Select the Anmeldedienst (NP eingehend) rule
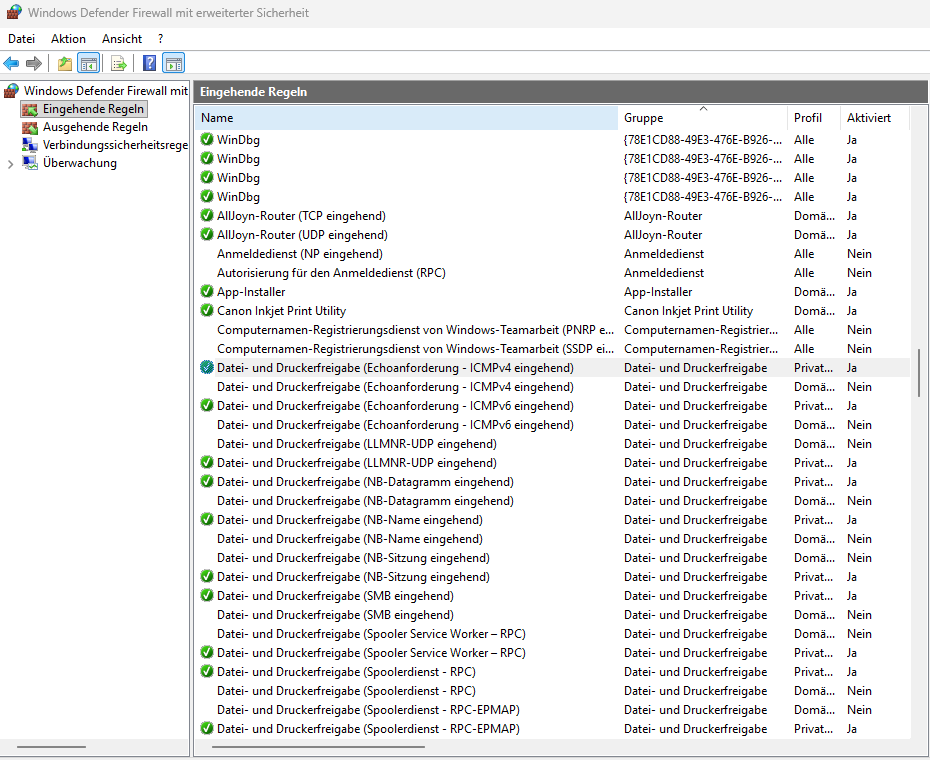Image resolution: width=930 pixels, height=760 pixels. [x=300, y=254]
